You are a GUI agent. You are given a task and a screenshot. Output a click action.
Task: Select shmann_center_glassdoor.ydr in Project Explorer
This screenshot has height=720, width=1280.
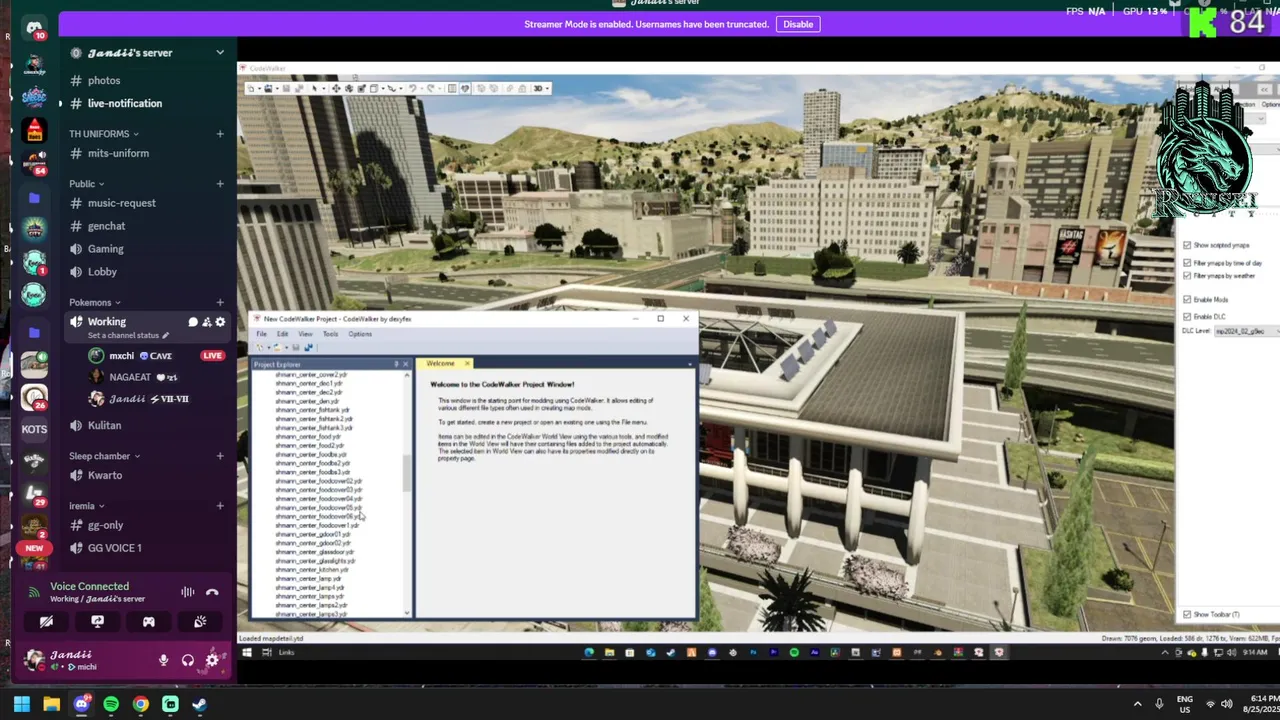click(315, 552)
